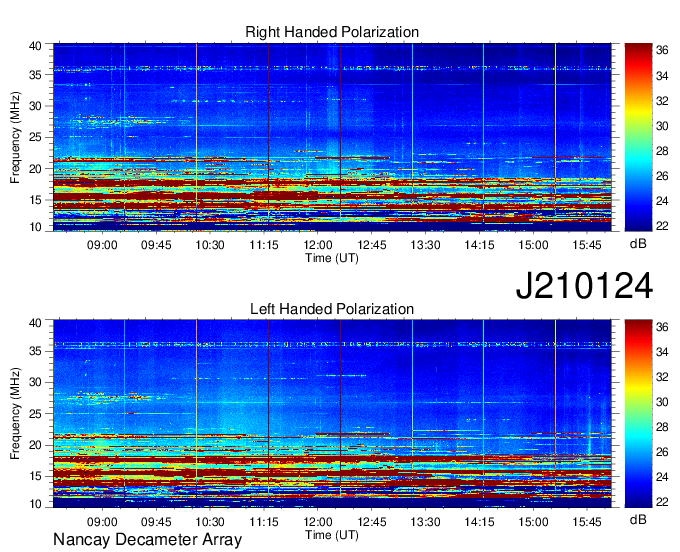680x552 pixels.
Task: Click the bottom plot's Frequency (MHz) axis label
Action: tap(15, 414)
